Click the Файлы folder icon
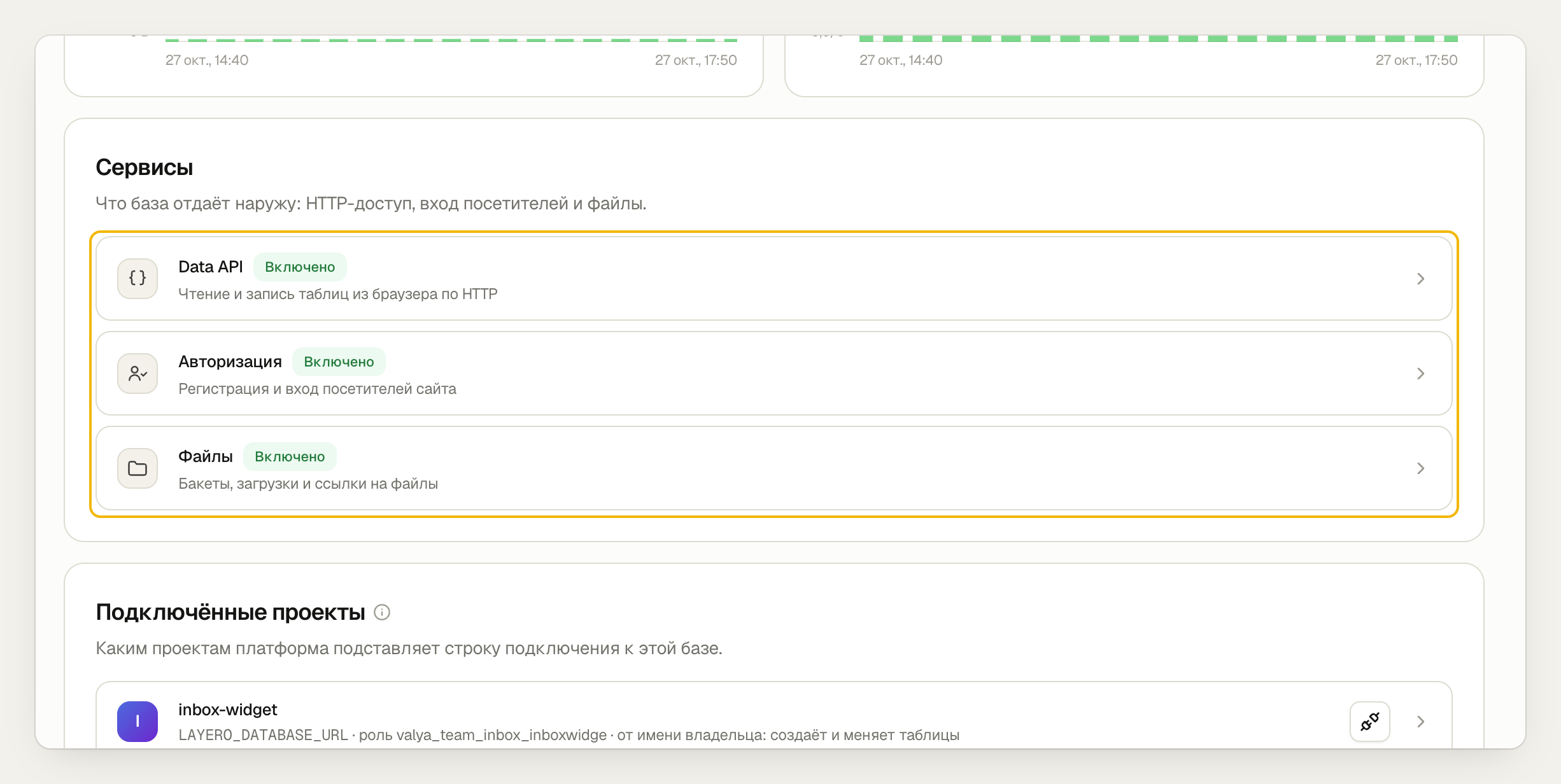Viewport: 1561px width, 784px height. [138, 468]
